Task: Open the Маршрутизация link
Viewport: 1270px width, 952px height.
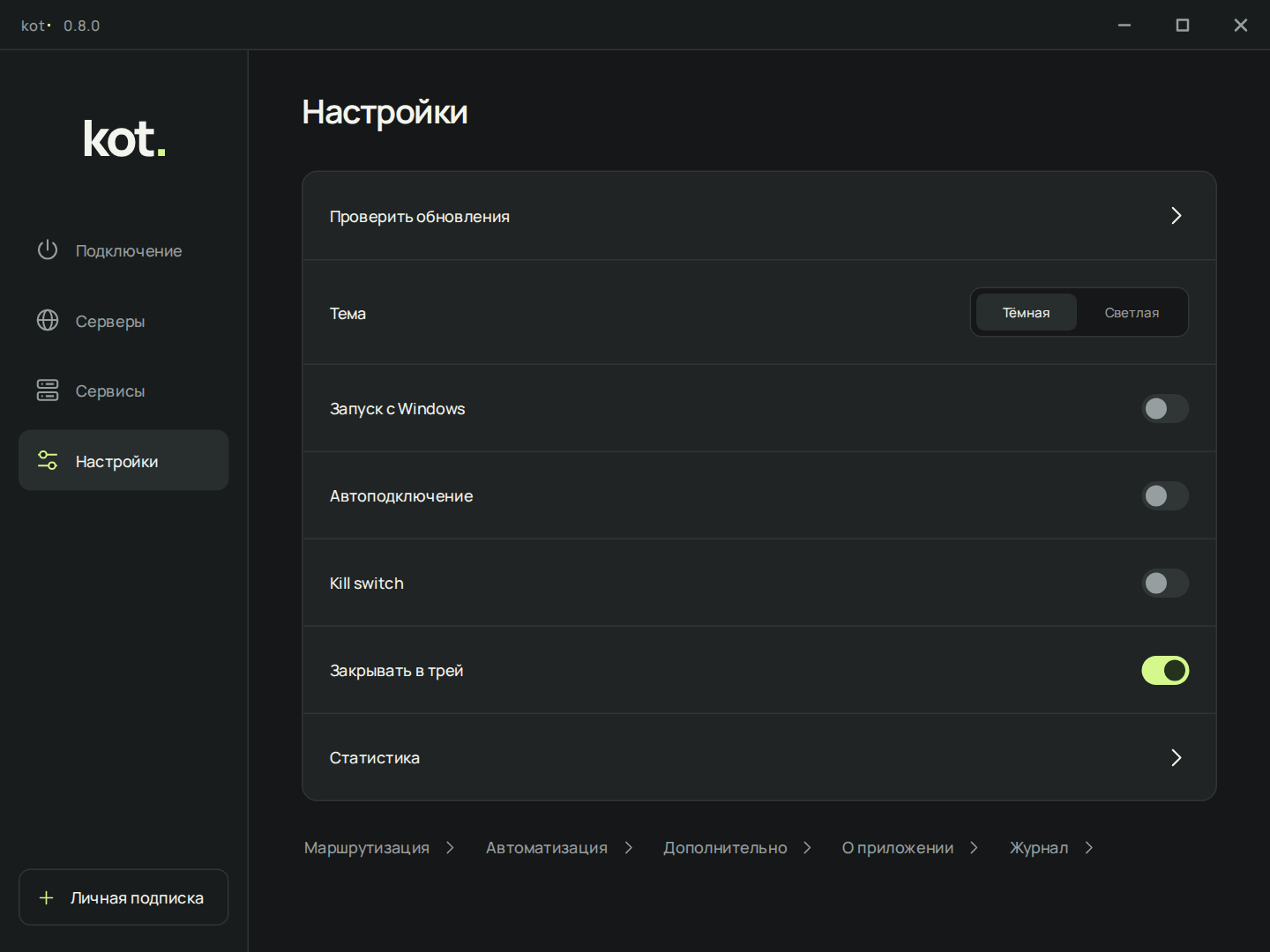Action: 367,847
